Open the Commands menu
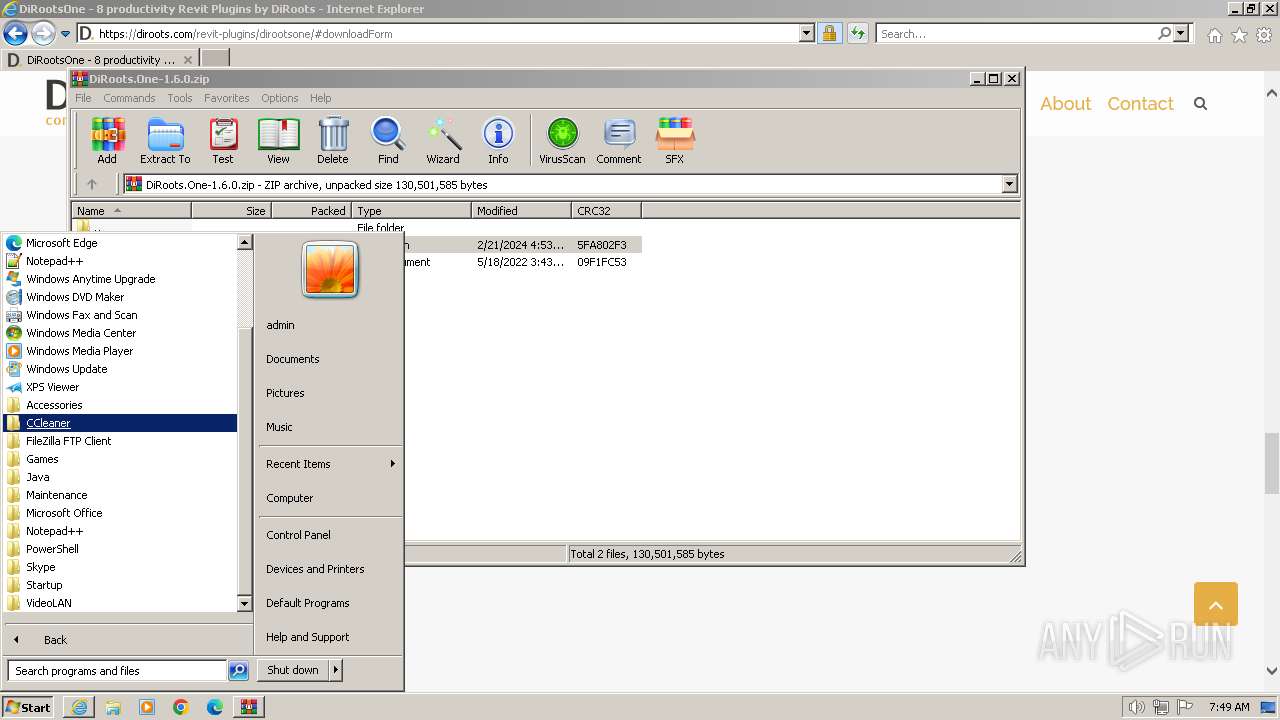The height and width of the screenshot is (720, 1280). tap(129, 98)
